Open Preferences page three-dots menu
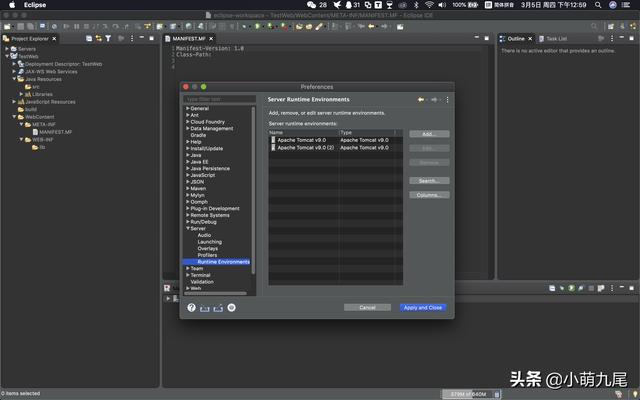Viewport: 640px width, 400px height. (447, 100)
